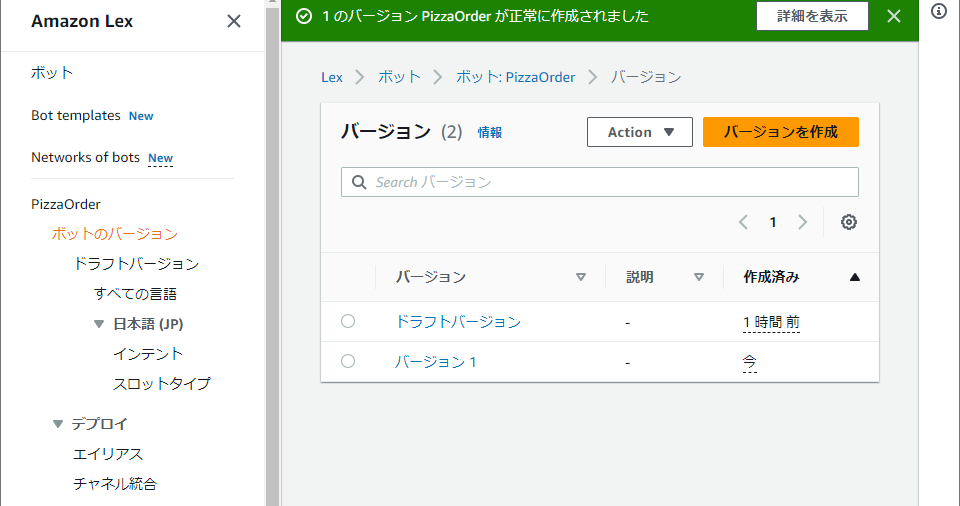
Task: Open the Action dropdown menu
Action: (x=640, y=132)
